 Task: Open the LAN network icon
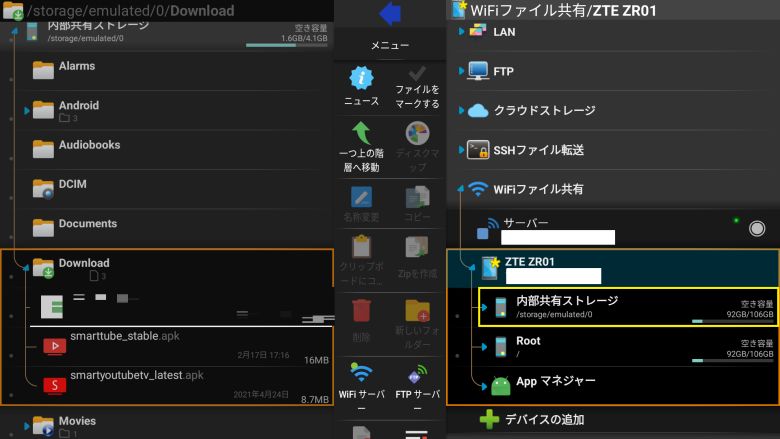pos(478,31)
